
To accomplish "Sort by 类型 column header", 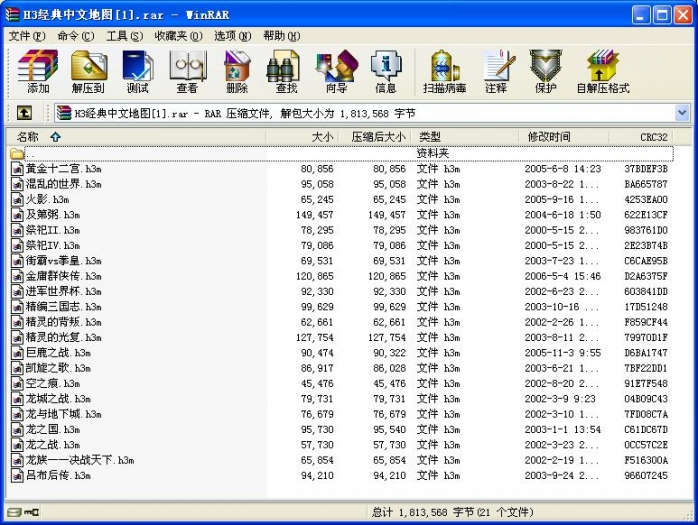I will [465, 137].
